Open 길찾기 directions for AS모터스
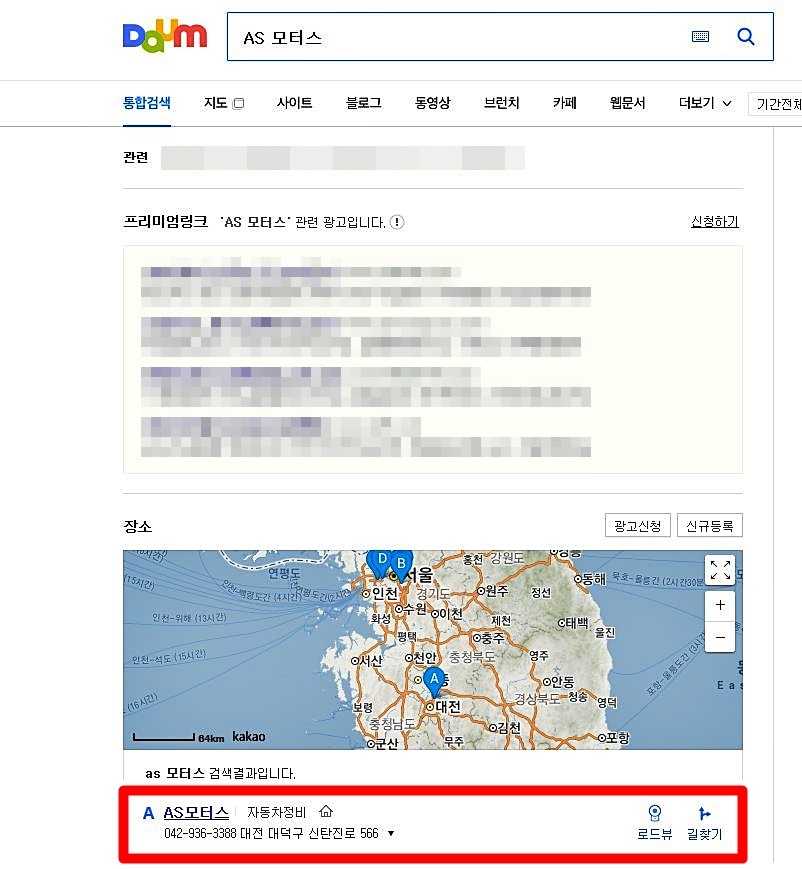 [x=706, y=822]
